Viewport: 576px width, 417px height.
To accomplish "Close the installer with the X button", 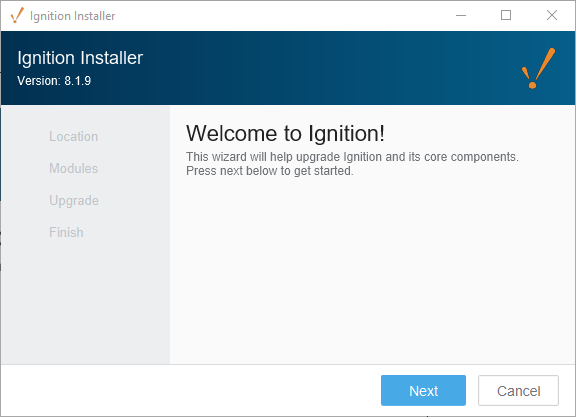I will (x=552, y=15).
